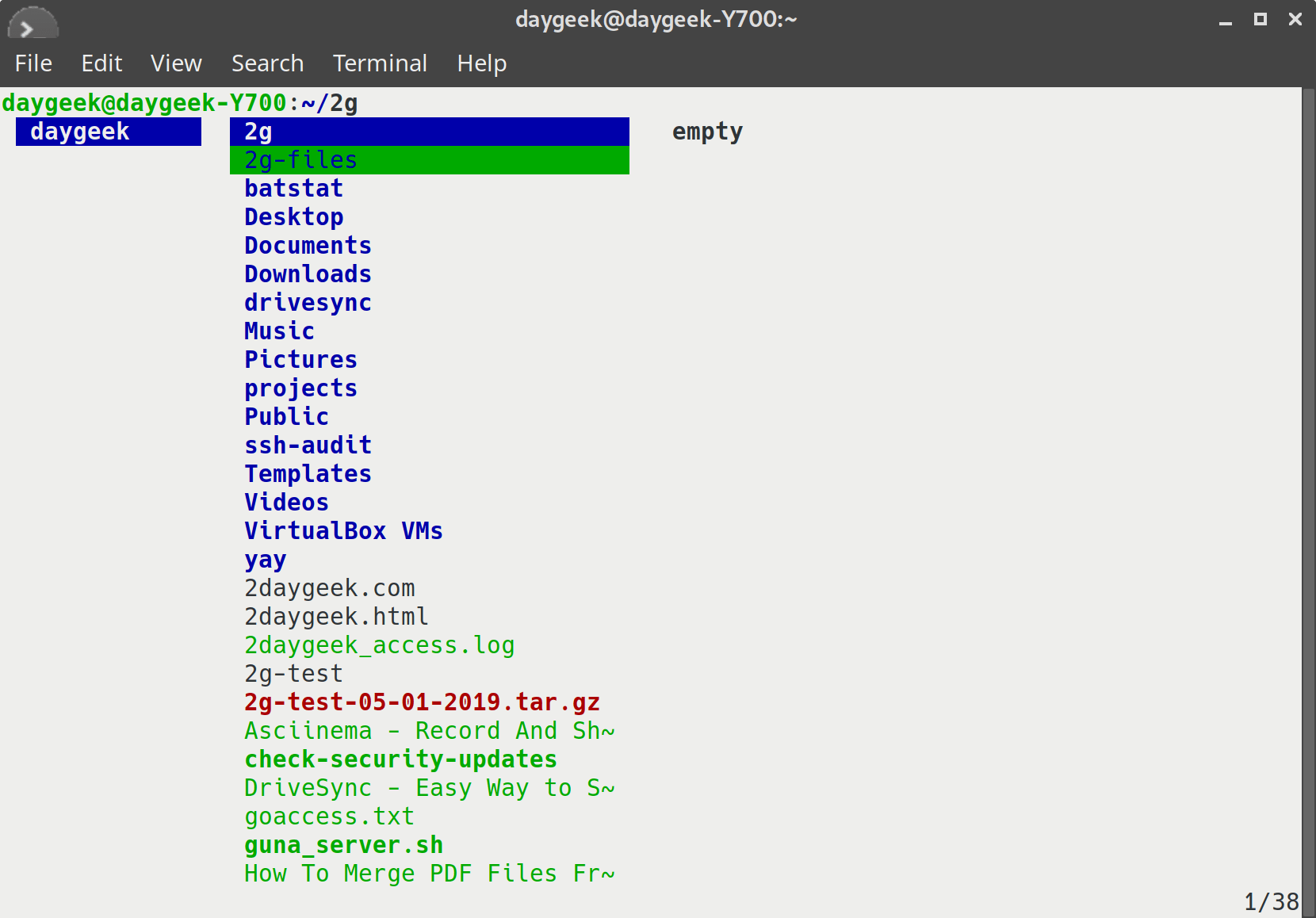Image resolution: width=1316 pixels, height=918 pixels.
Task: Select the 2daygeek_access.log file
Action: point(378,645)
